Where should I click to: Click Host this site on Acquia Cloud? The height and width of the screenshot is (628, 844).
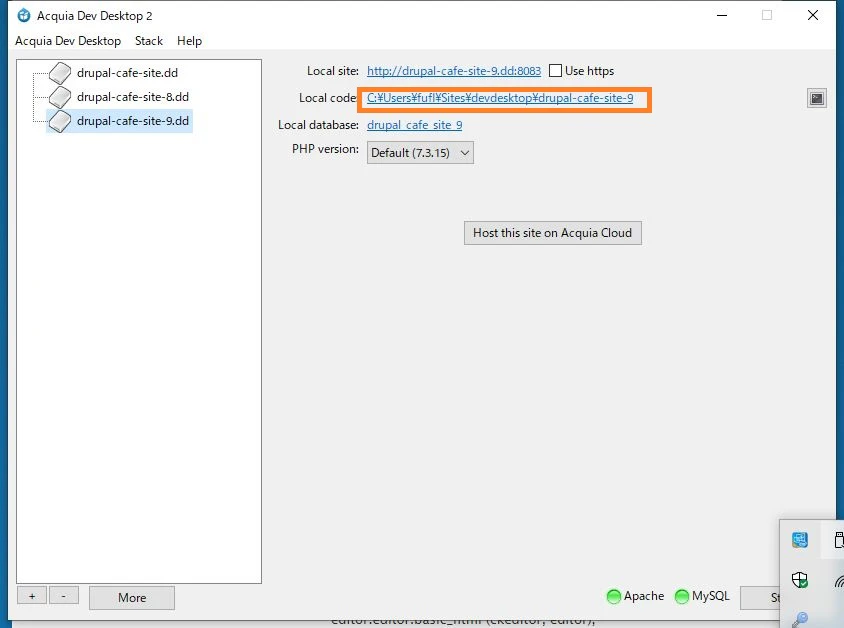pyautogui.click(x=553, y=233)
